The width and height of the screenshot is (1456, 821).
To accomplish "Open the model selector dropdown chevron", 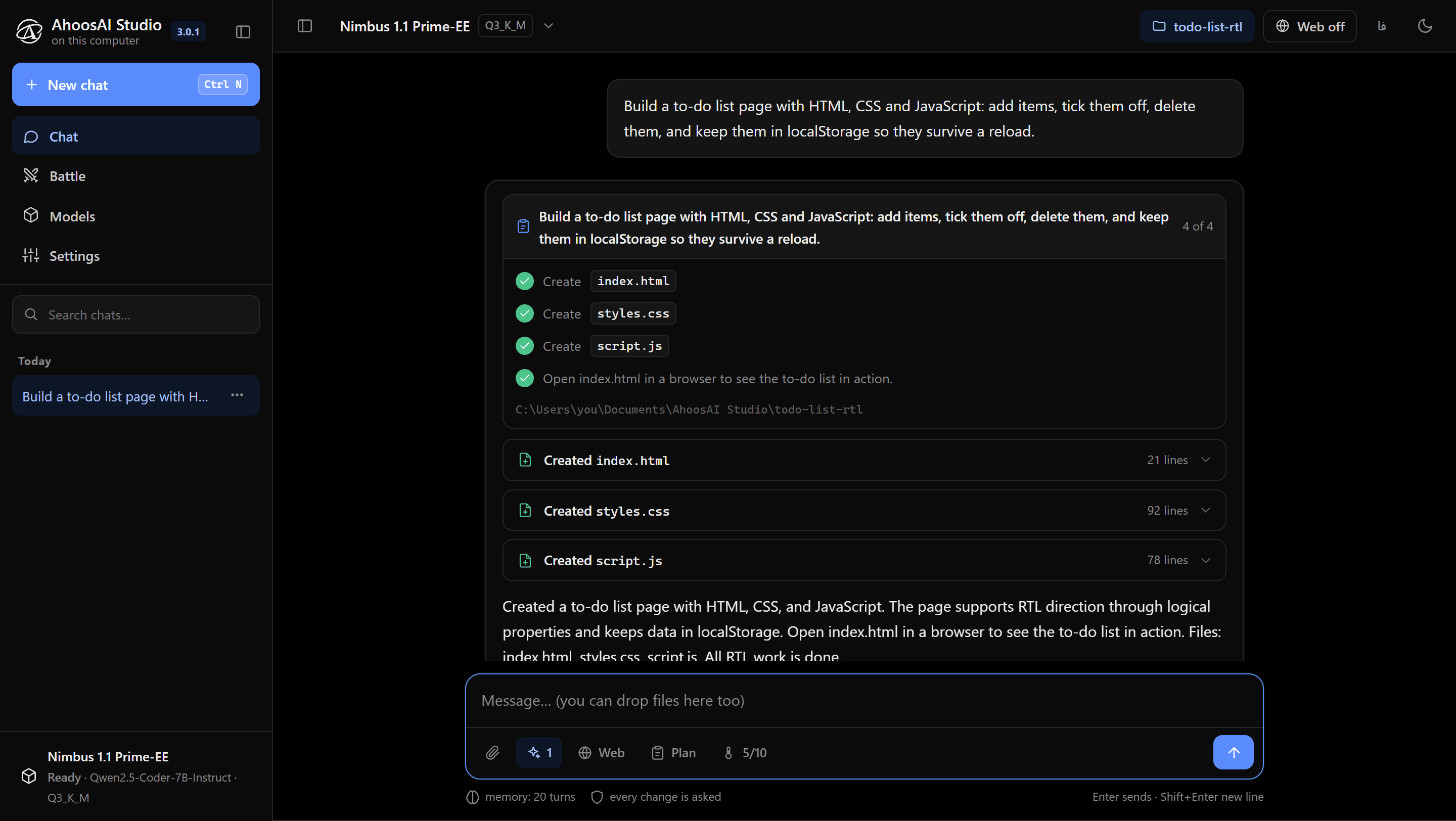I will (548, 26).
